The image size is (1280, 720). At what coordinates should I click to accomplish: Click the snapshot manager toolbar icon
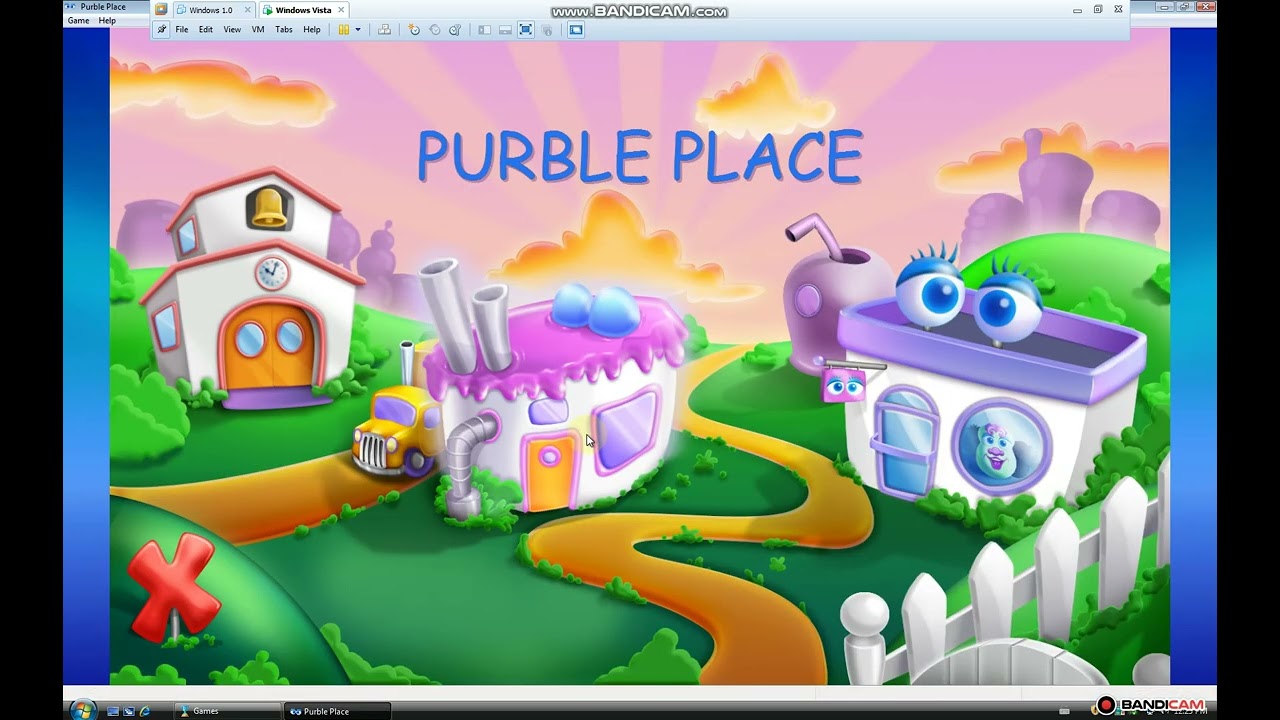pyautogui.click(x=455, y=30)
